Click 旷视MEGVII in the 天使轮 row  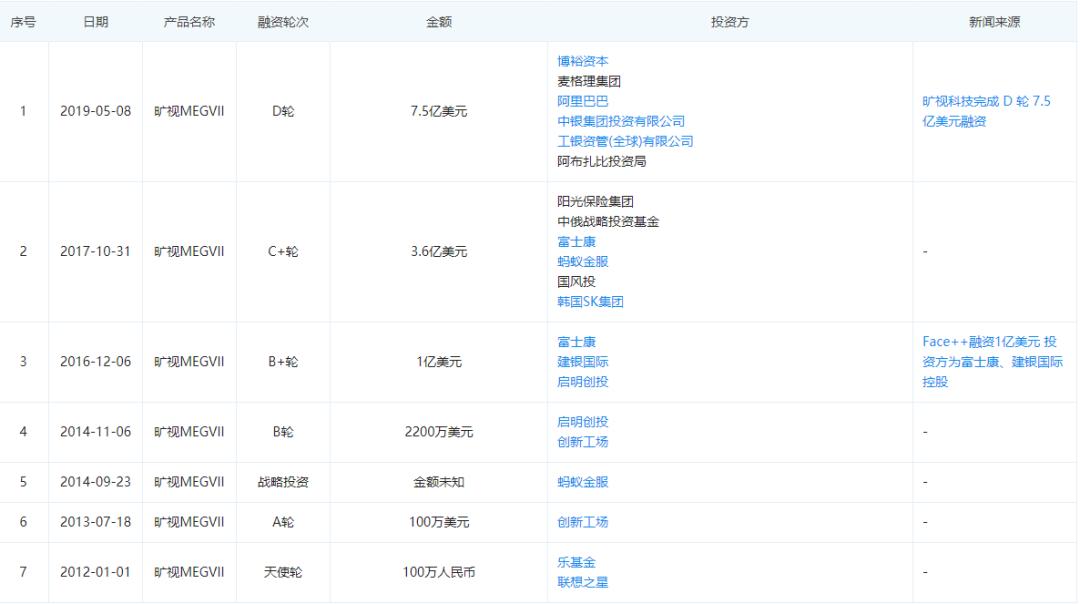pyautogui.click(x=189, y=572)
